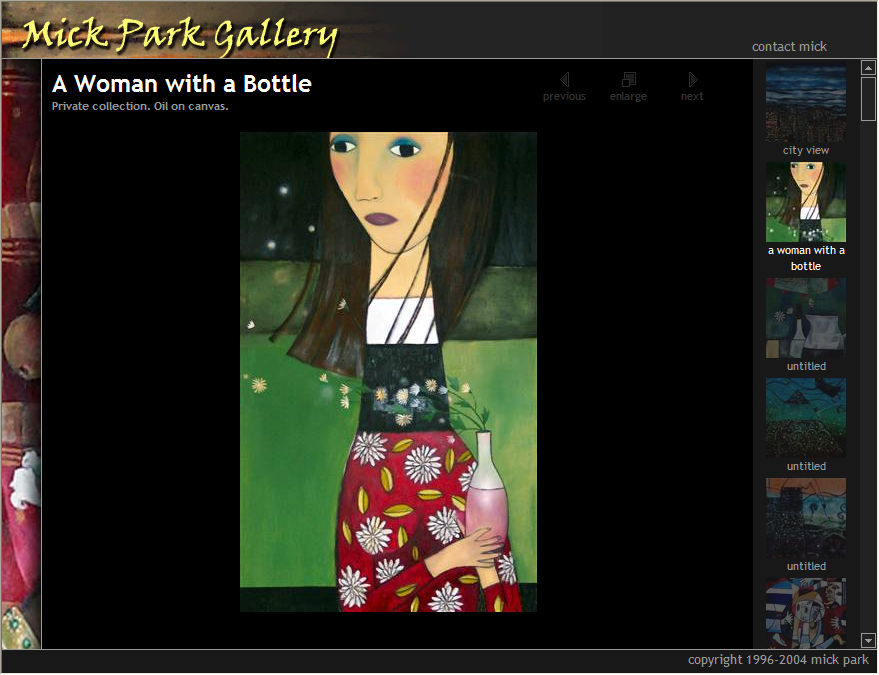This screenshot has height=675, width=879.
Task: Click the 'next' text label
Action: (692, 97)
